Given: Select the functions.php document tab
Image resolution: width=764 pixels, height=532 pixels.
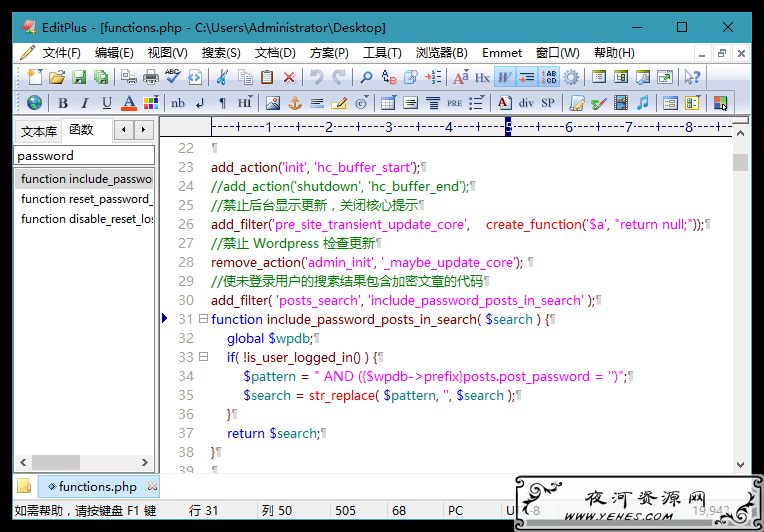Looking at the screenshot, I should (97, 487).
